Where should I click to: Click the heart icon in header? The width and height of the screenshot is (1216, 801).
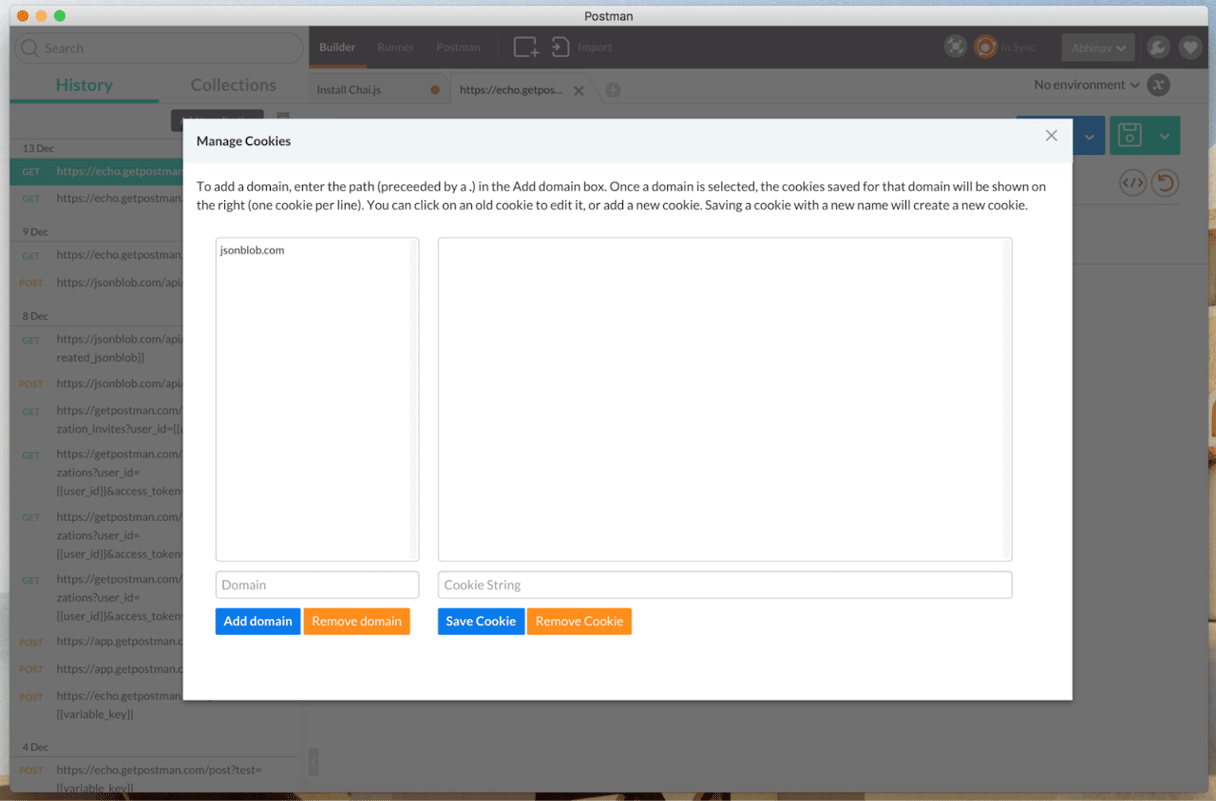pos(1190,47)
